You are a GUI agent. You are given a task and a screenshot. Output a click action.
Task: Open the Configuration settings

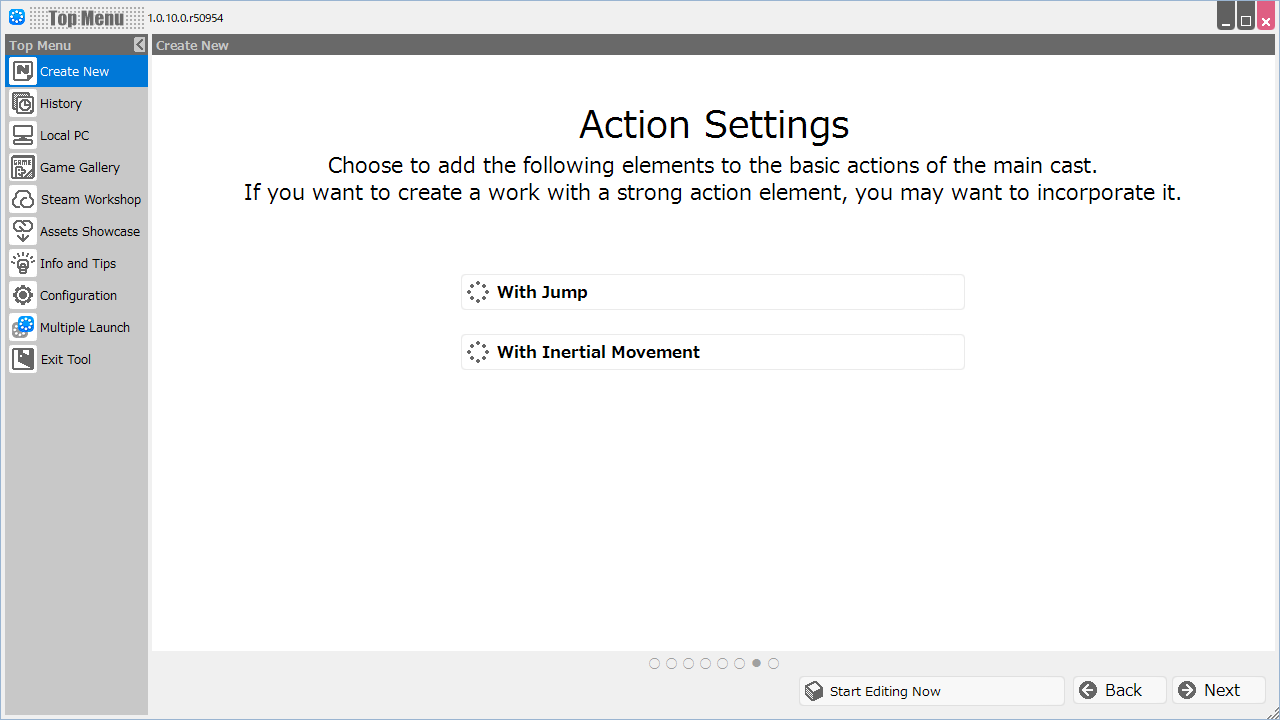pyautogui.click(x=77, y=295)
